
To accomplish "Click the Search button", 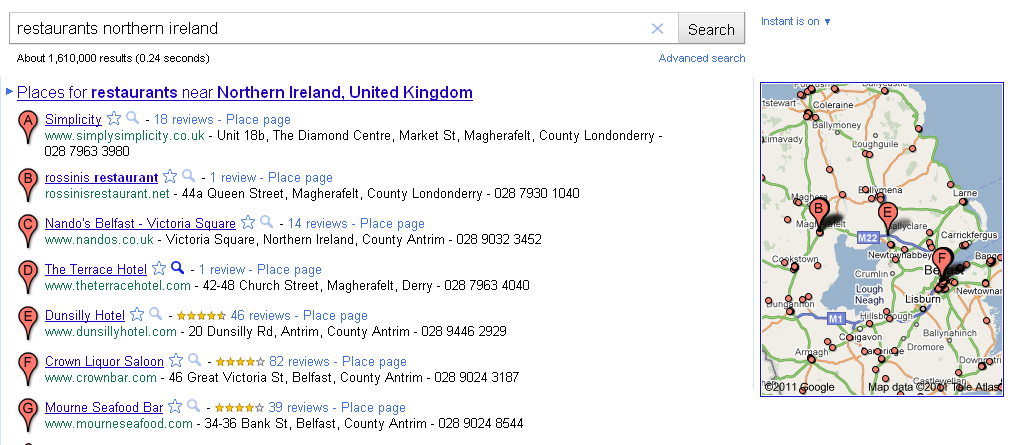I will pos(711,29).
